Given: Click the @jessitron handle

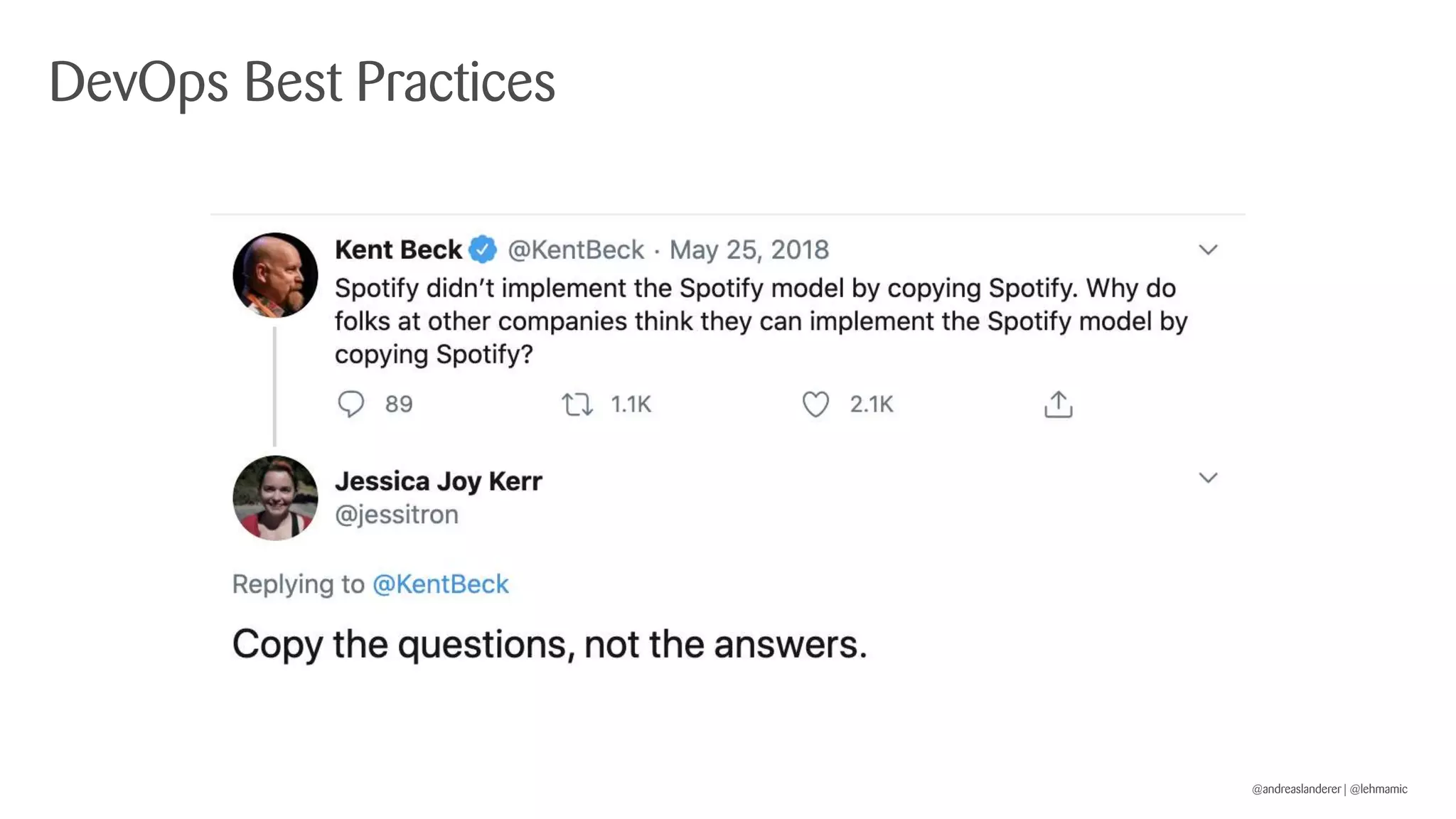Looking at the screenshot, I should pyautogui.click(x=397, y=515).
